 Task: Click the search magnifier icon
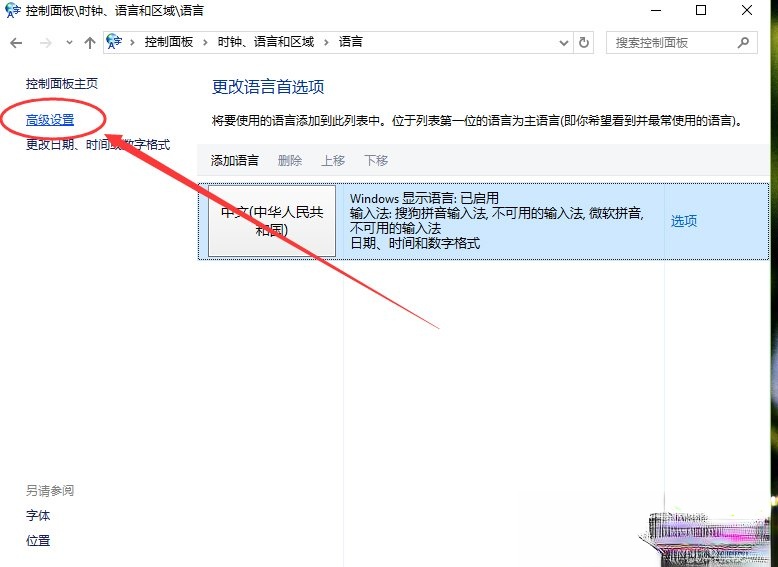[743, 43]
